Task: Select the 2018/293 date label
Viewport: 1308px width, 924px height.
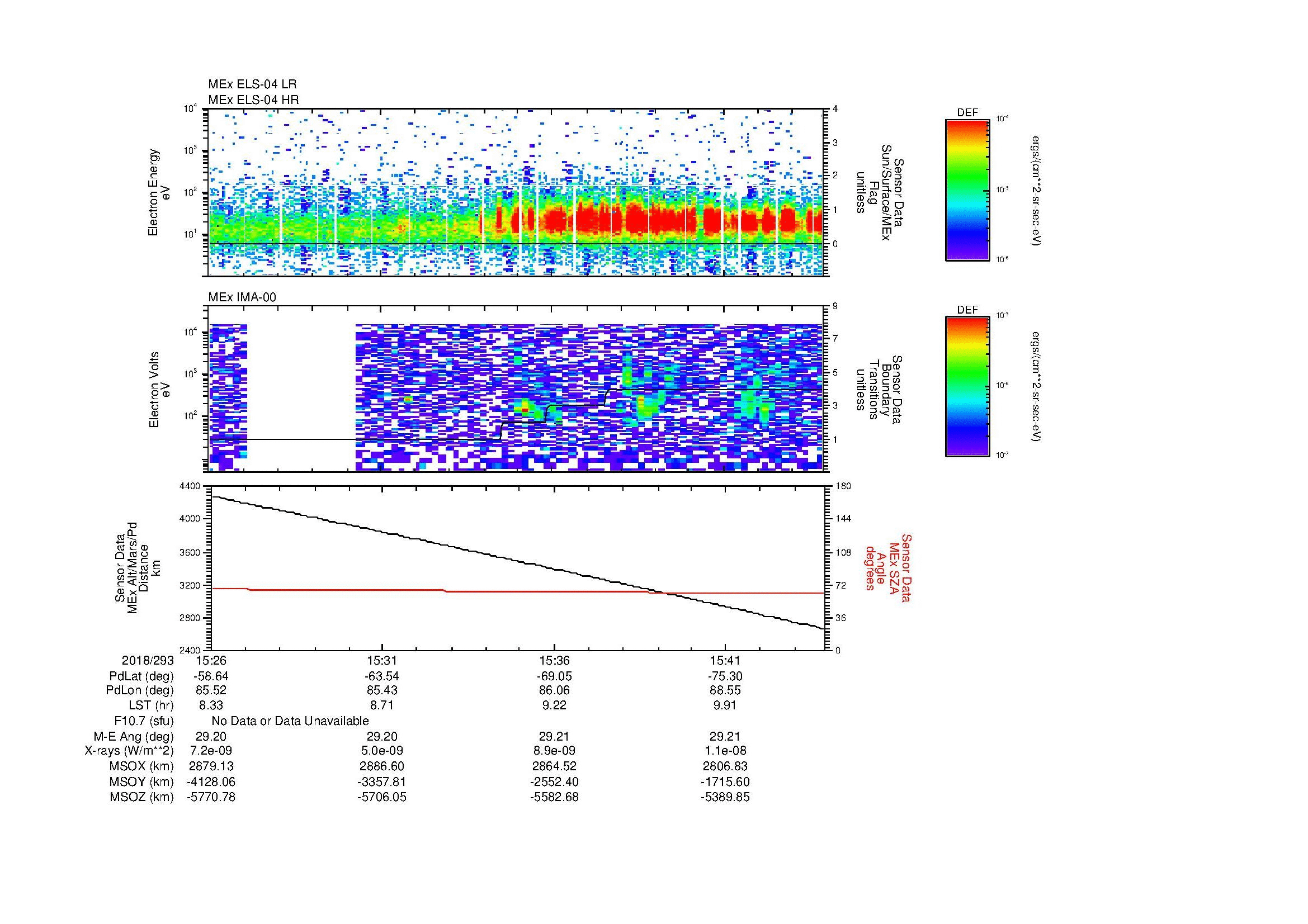Action: (148, 661)
